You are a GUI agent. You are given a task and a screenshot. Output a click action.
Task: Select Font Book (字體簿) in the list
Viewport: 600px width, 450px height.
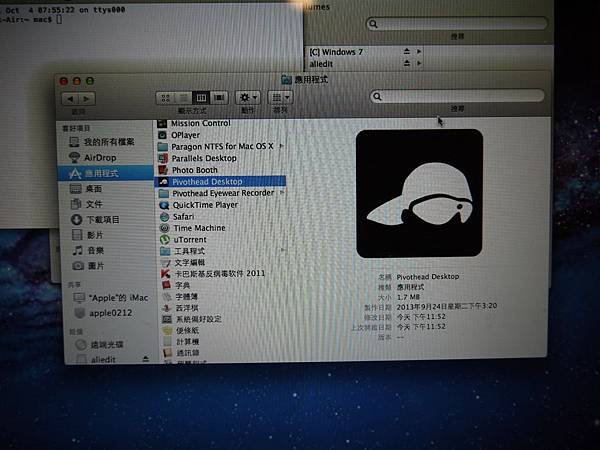[x=180, y=297]
